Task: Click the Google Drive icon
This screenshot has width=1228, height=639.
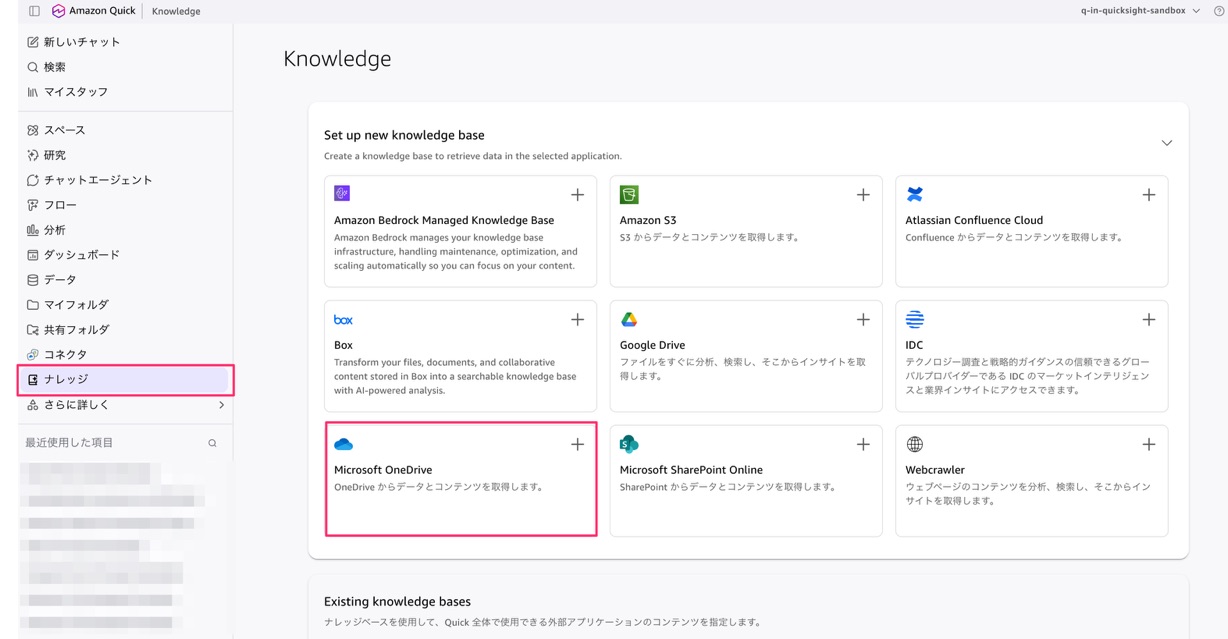Action: point(629,320)
